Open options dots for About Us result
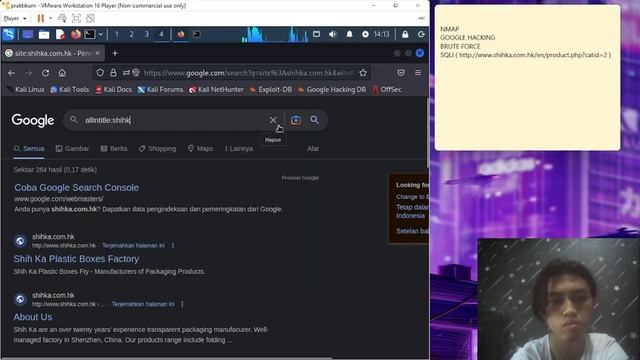 coord(182,304)
